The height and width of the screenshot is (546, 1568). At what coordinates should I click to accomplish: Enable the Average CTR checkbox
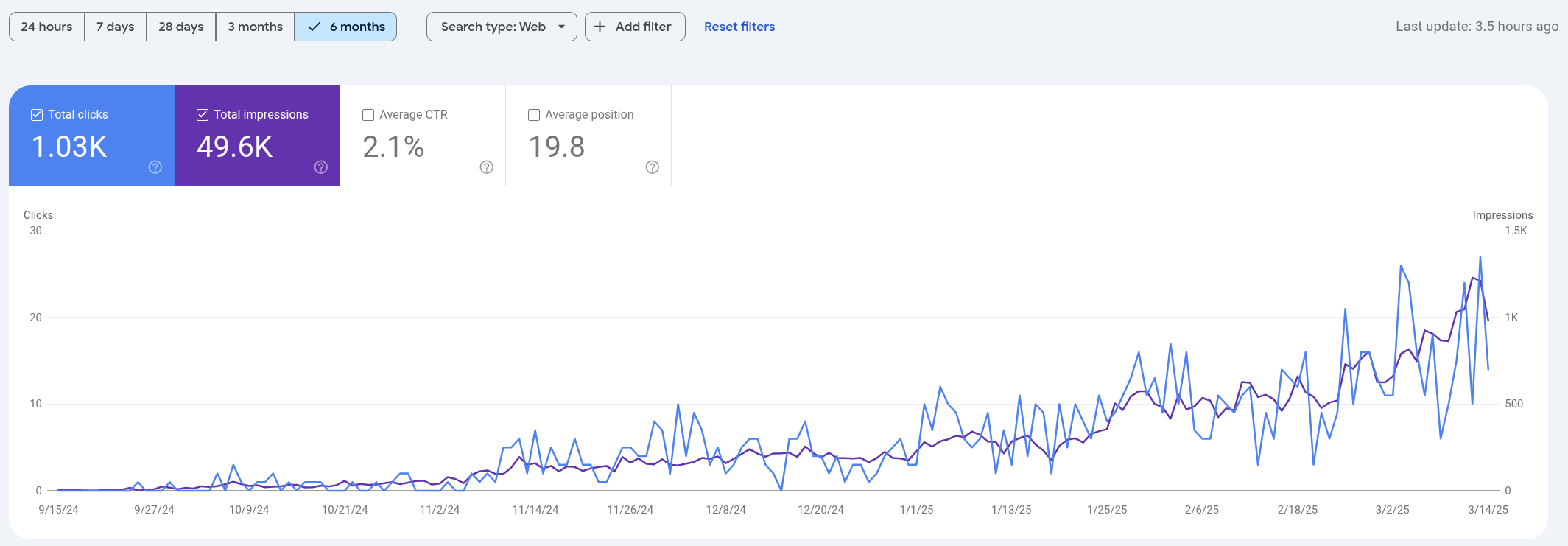(x=368, y=115)
